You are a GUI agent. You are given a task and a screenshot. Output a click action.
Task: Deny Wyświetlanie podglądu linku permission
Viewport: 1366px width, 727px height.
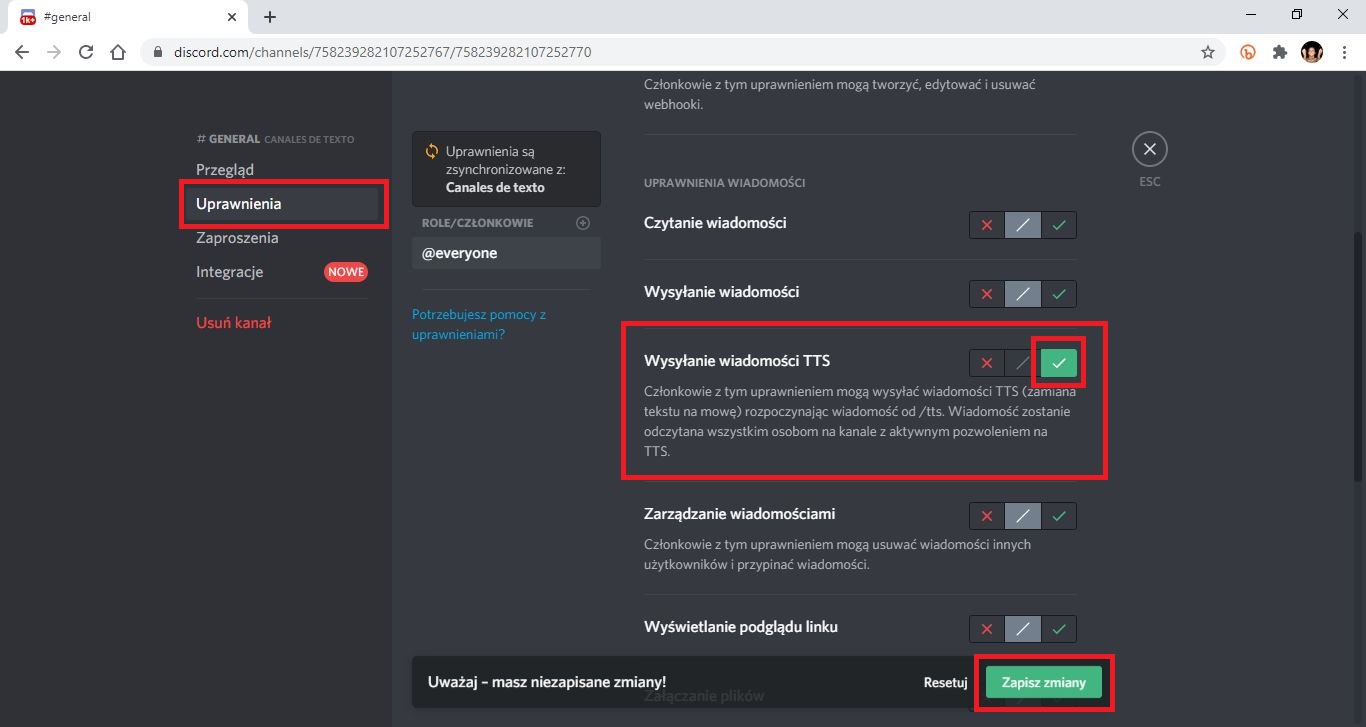987,629
